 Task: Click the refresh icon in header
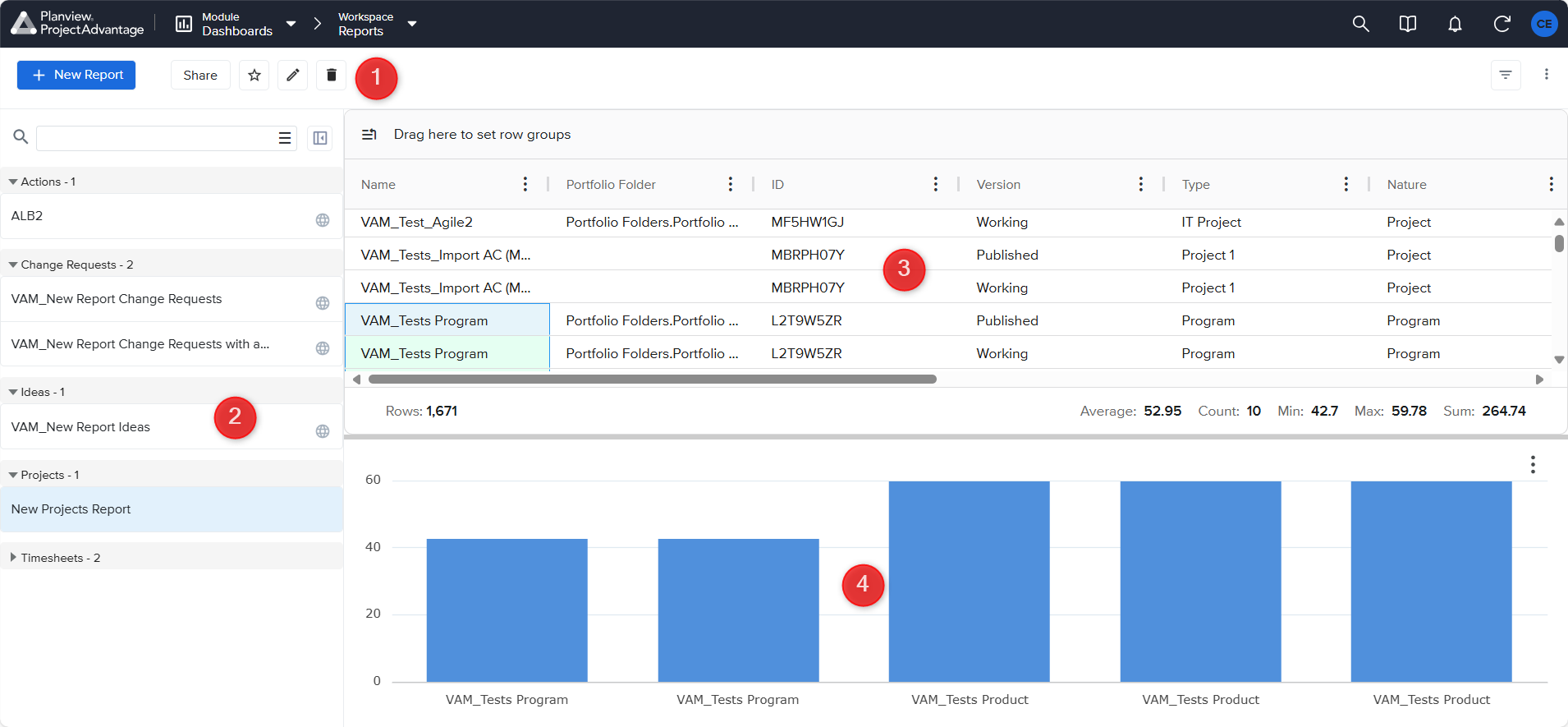coord(1502,24)
